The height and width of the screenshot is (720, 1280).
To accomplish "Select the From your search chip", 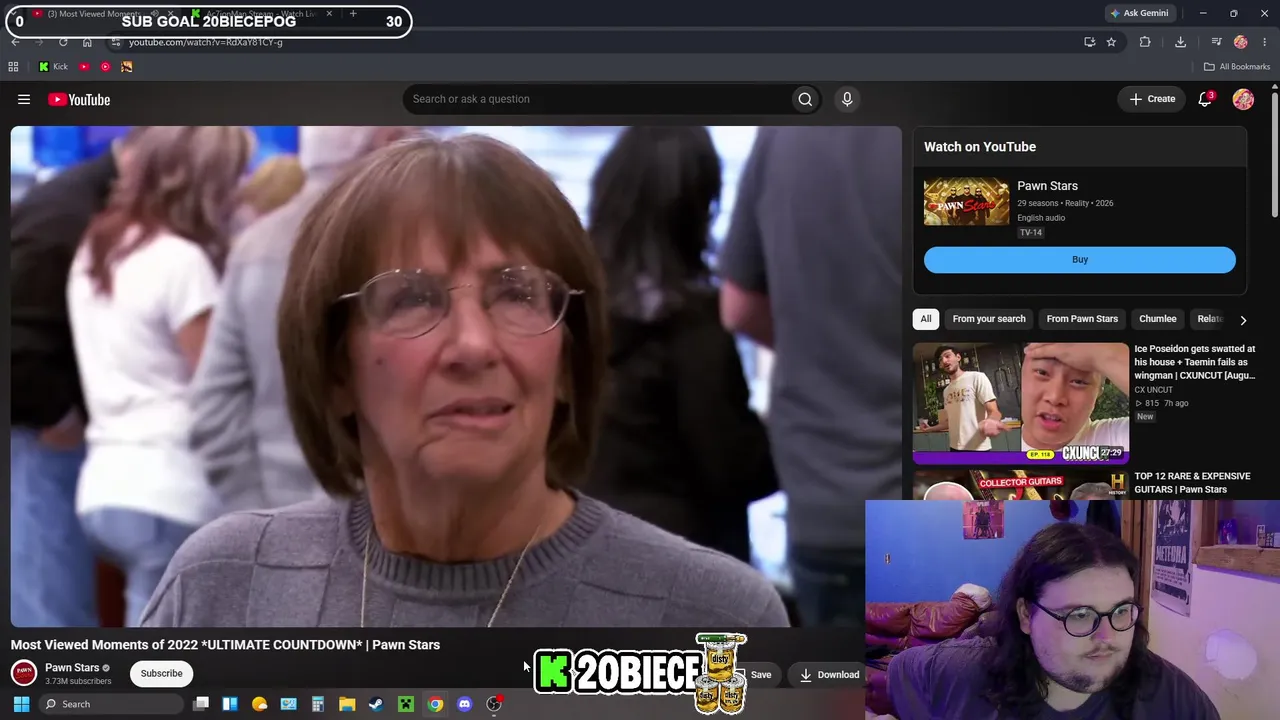I will pos(989,319).
